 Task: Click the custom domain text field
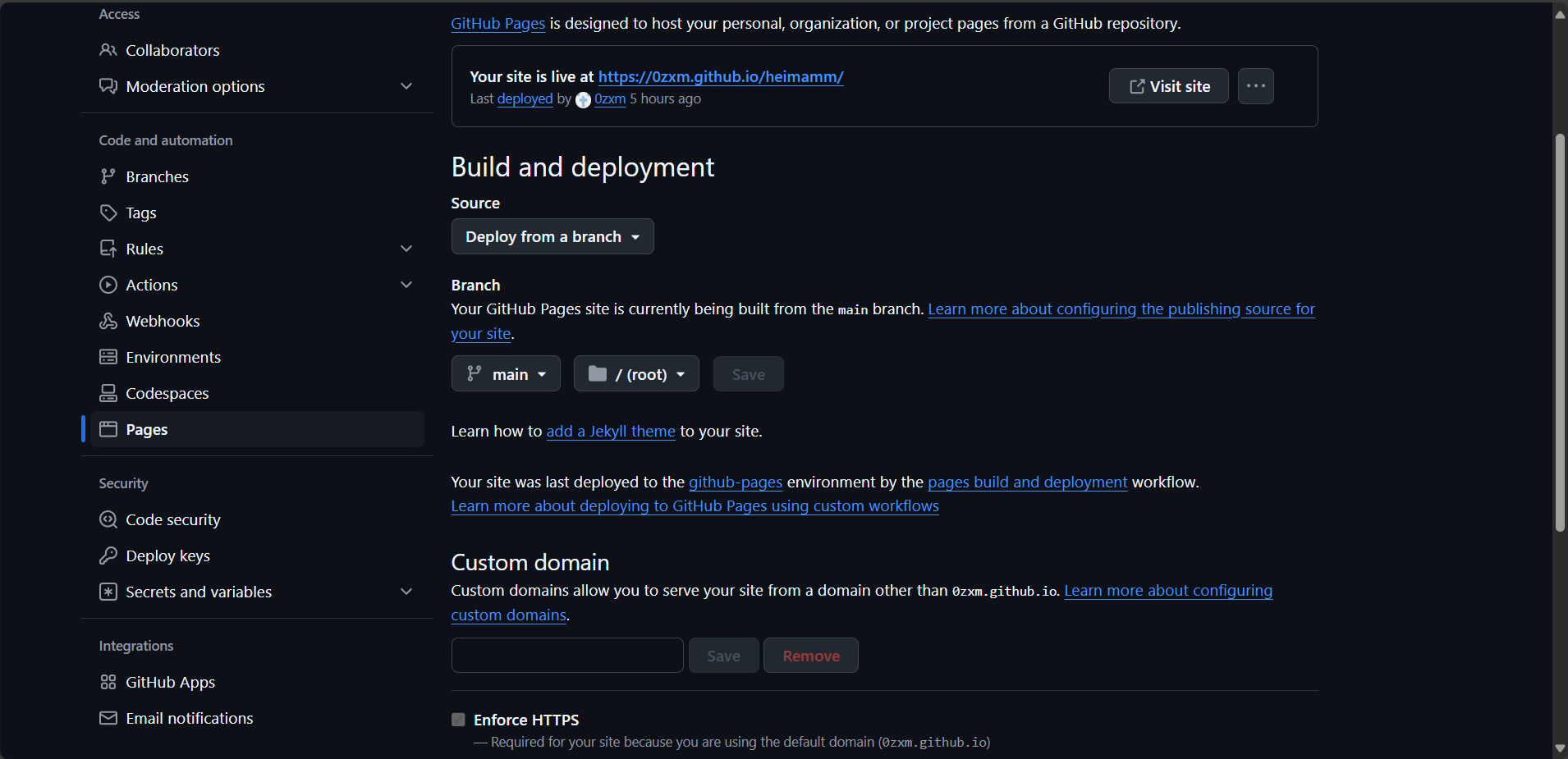coord(567,656)
